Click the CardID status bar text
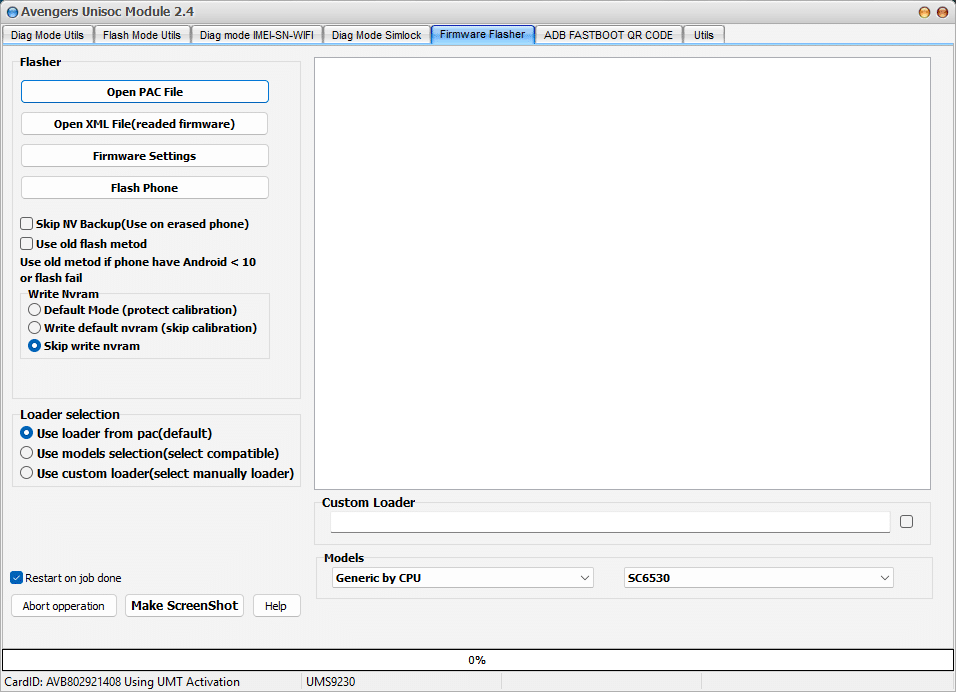 click(x=122, y=682)
